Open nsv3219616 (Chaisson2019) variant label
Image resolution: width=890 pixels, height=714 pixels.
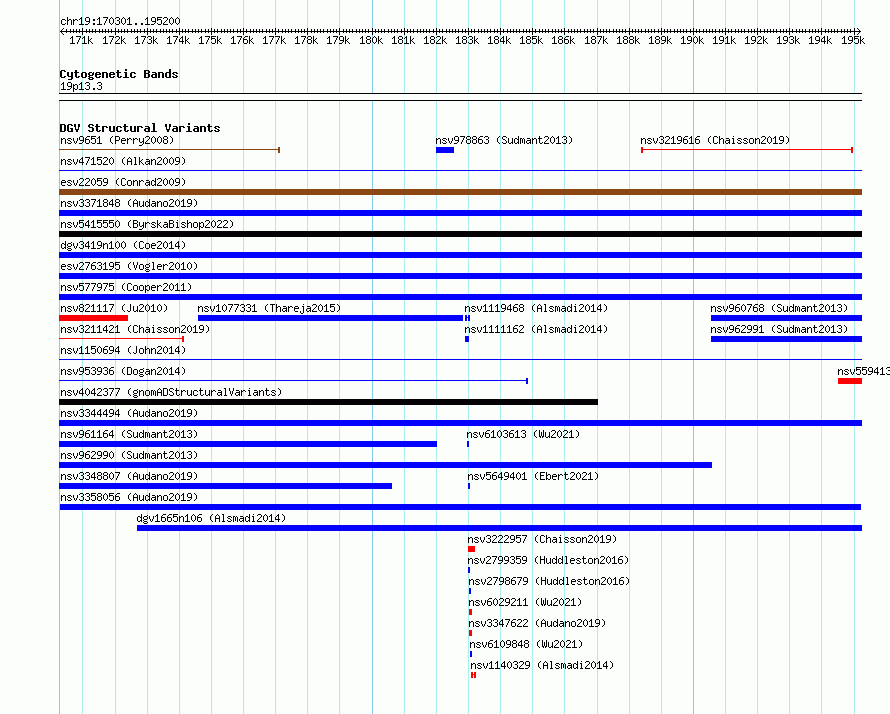coord(715,140)
